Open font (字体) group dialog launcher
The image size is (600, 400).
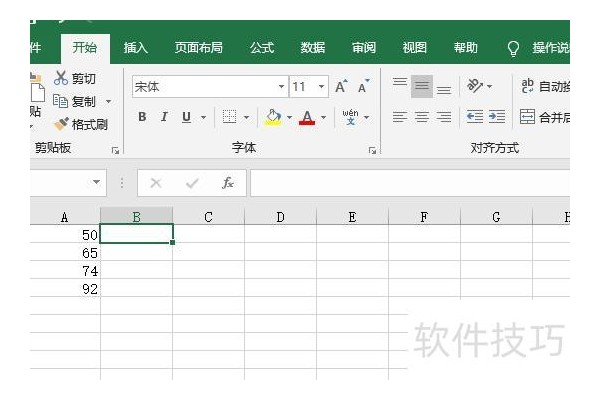pyautogui.click(x=372, y=150)
